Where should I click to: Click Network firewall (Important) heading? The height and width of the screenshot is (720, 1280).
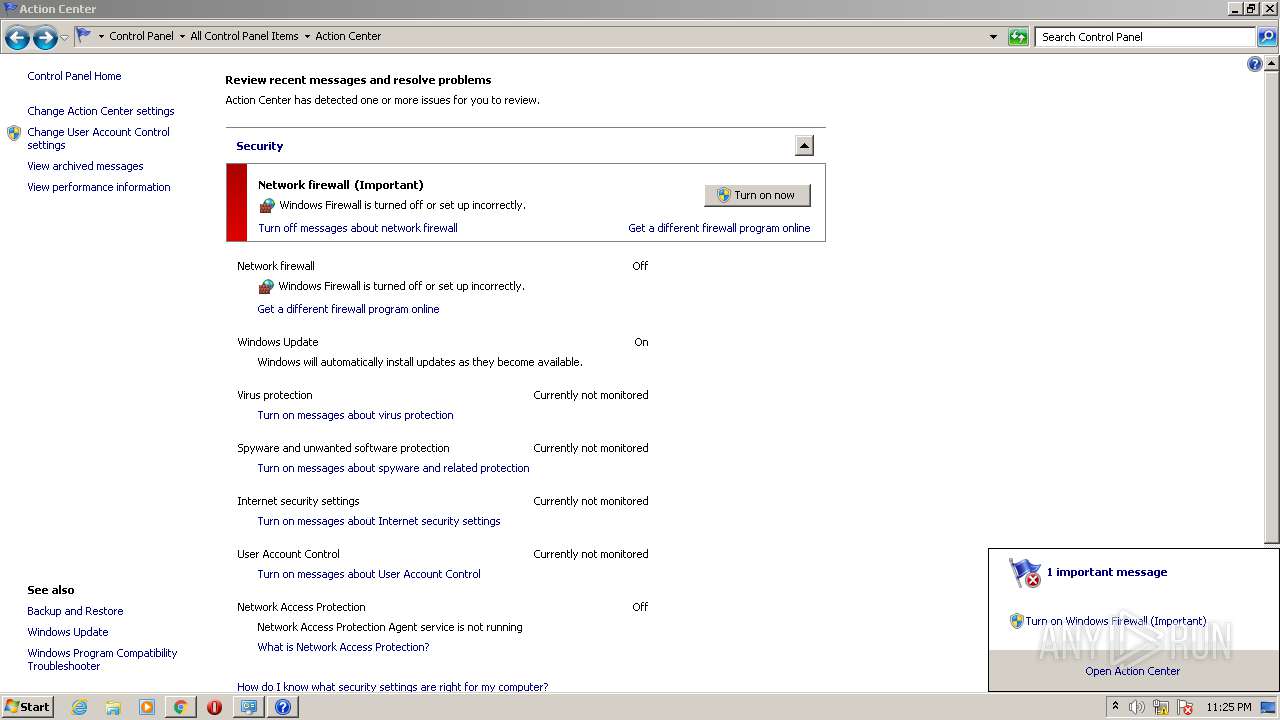(x=340, y=185)
